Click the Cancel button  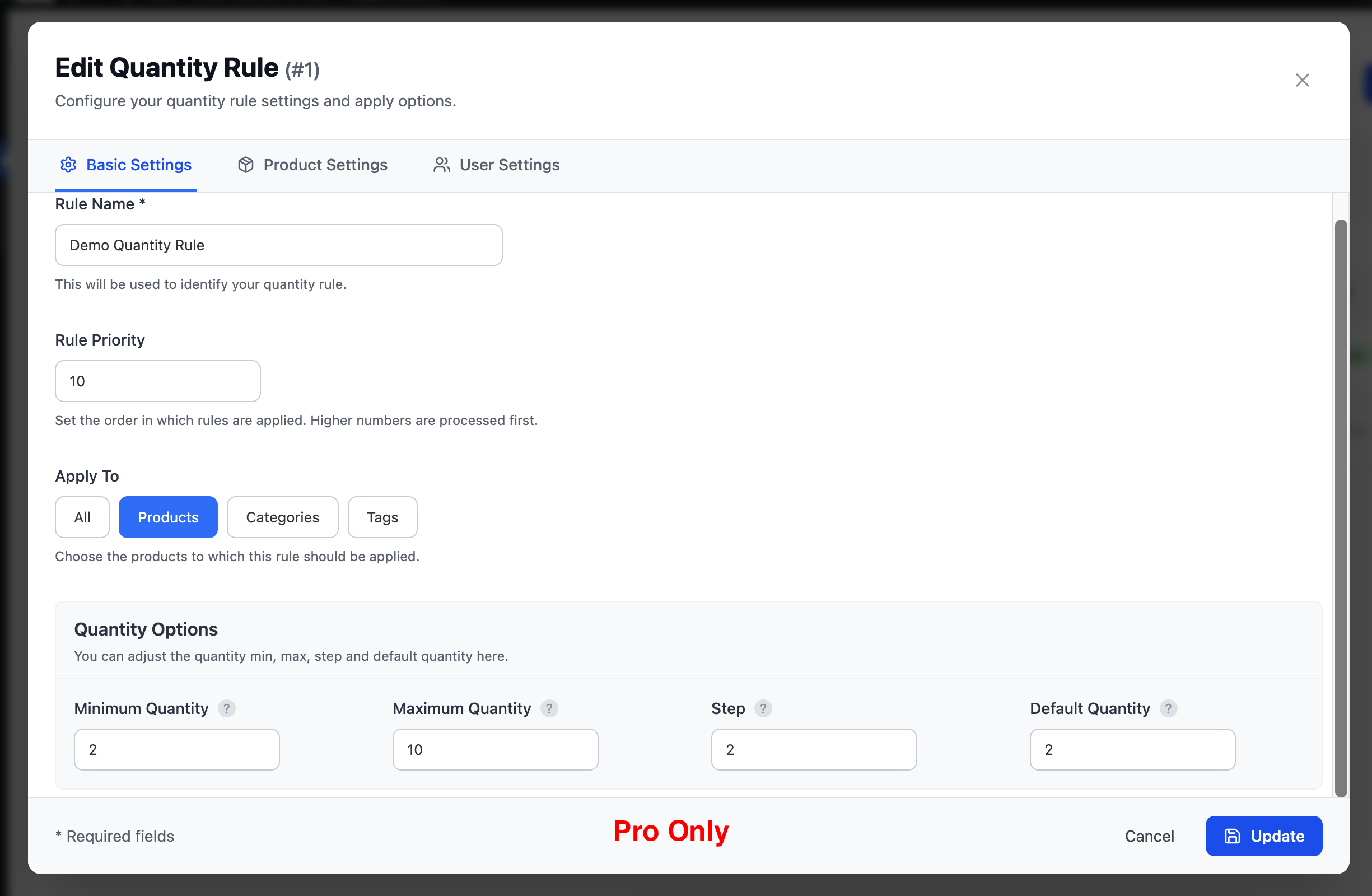coord(1149,836)
